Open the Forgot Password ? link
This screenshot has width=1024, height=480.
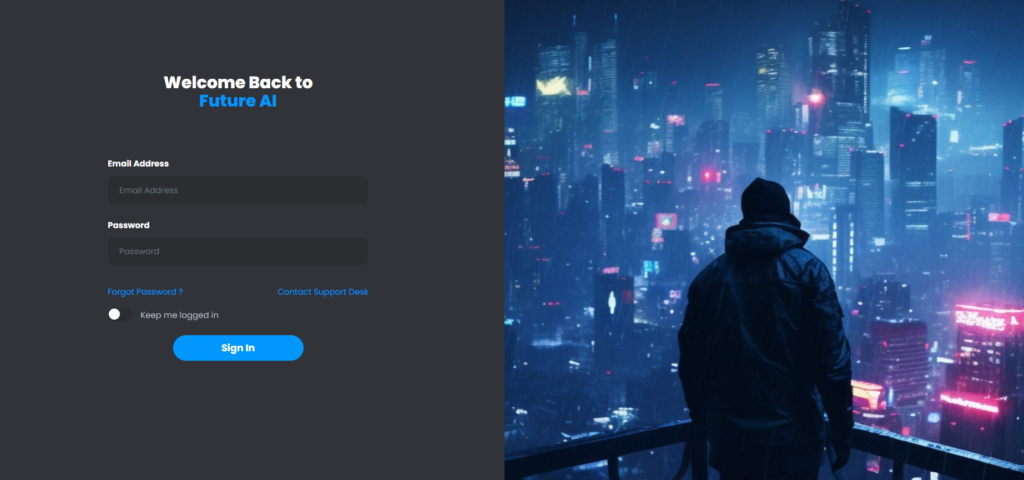tap(145, 292)
